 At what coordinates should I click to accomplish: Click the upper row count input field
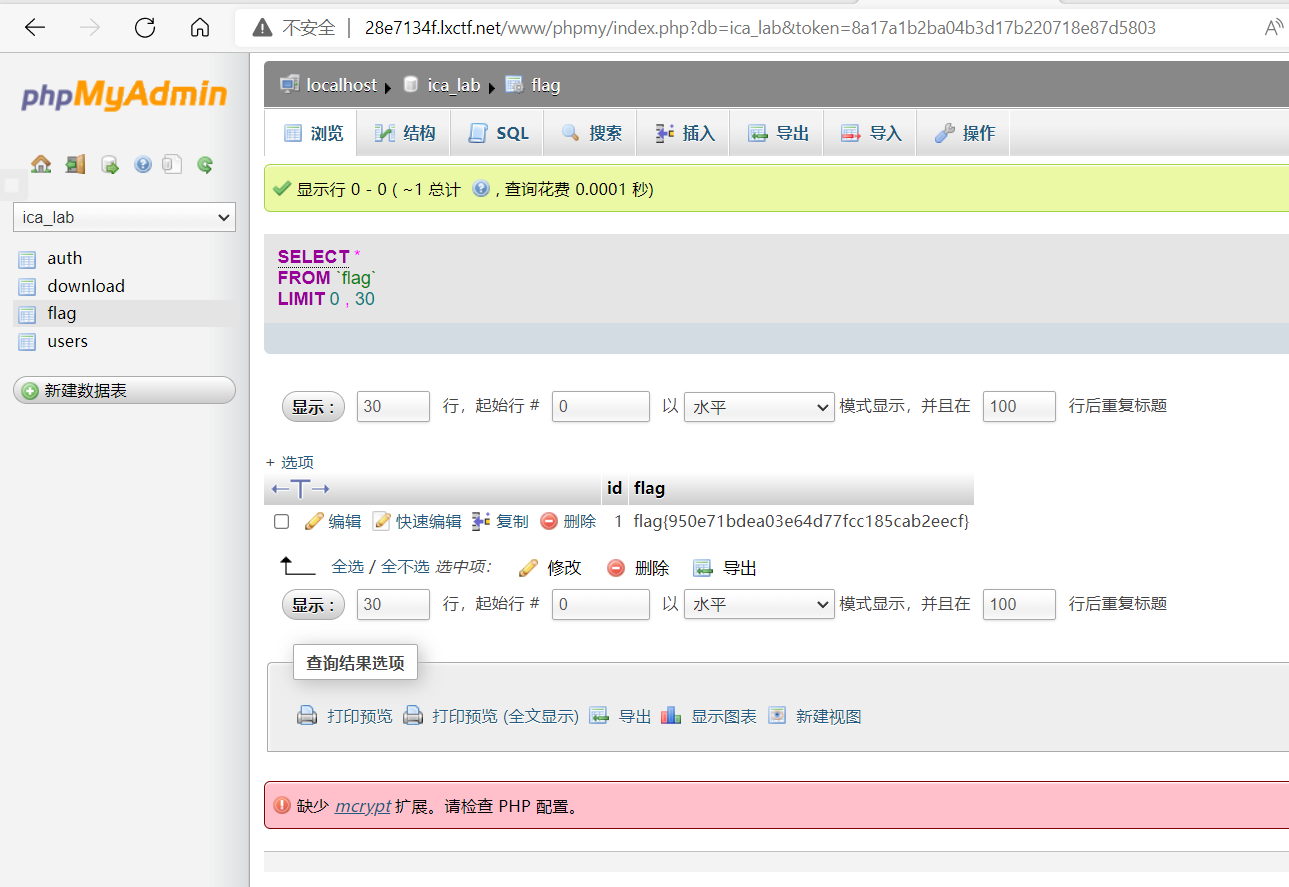(392, 406)
